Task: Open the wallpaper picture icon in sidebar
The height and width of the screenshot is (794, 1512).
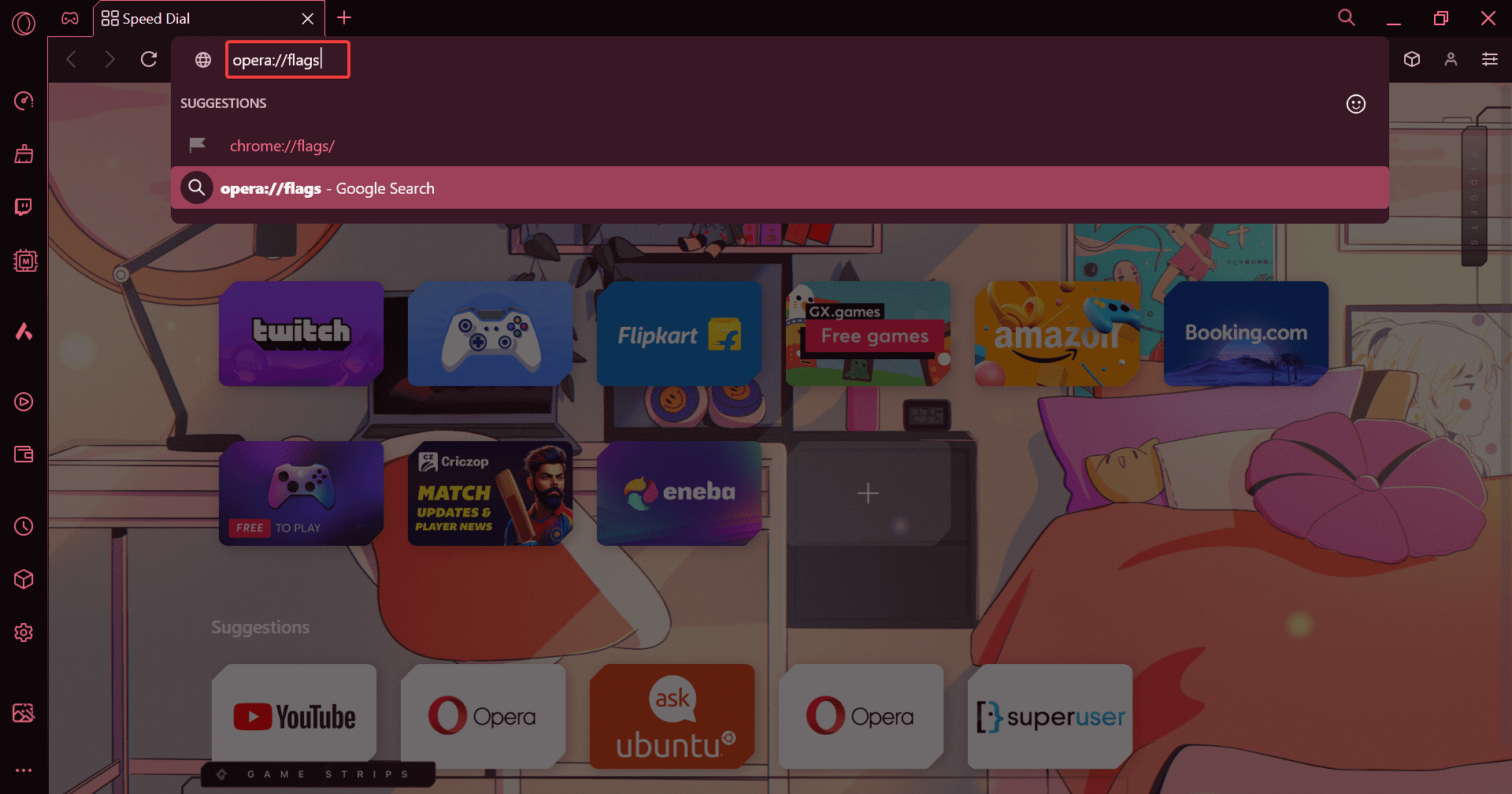Action: 24,713
